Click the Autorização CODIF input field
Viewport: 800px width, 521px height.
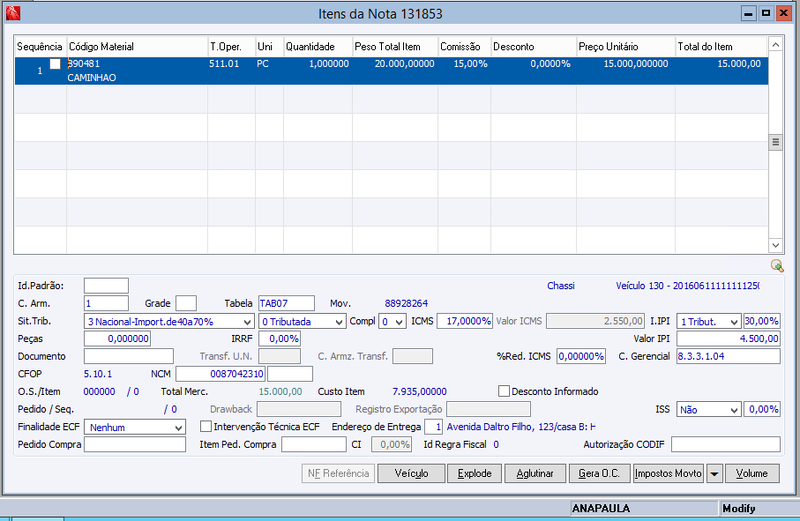(726, 444)
